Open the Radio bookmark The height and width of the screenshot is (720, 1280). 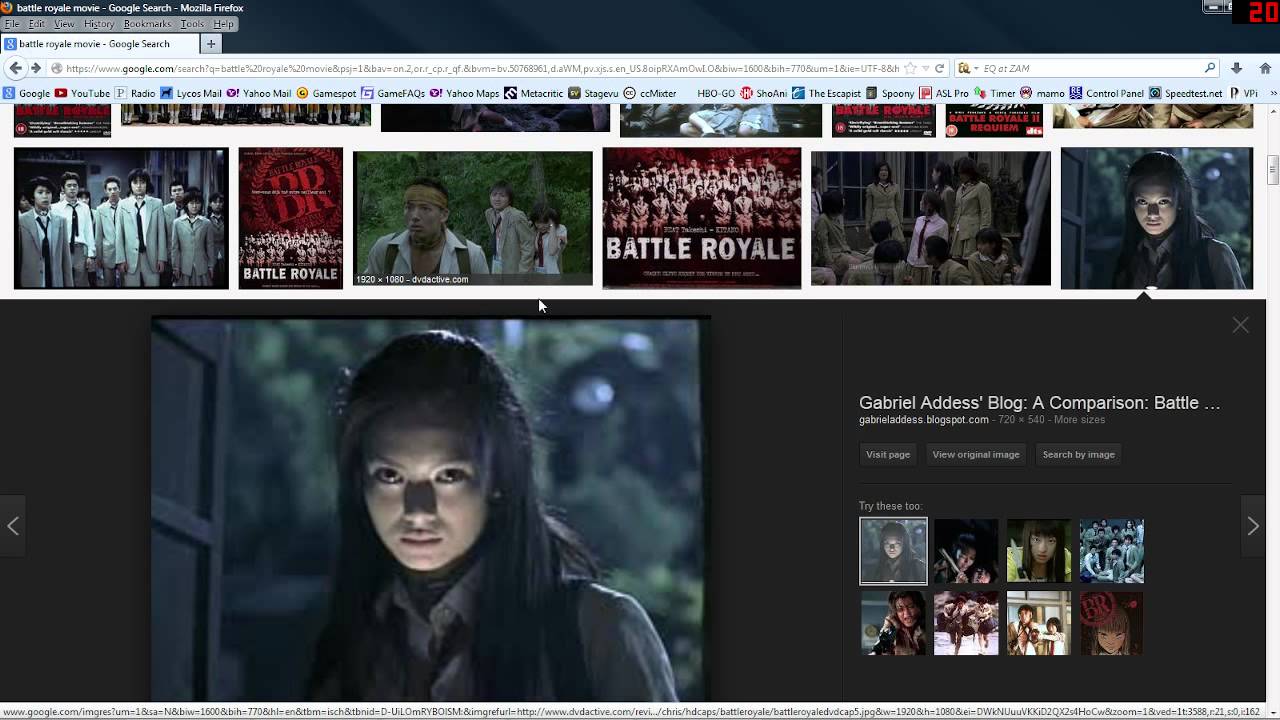[x=135, y=93]
